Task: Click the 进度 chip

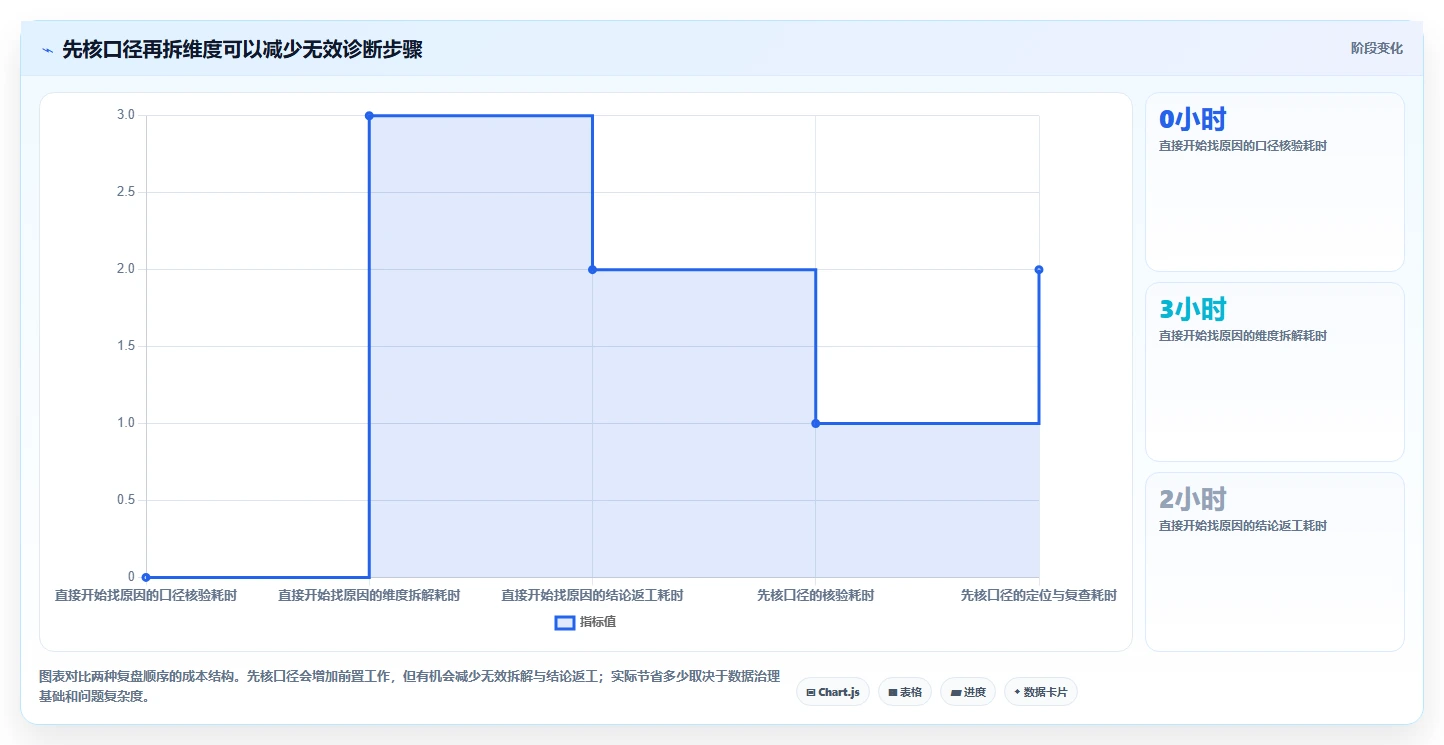Action: [x=968, y=692]
